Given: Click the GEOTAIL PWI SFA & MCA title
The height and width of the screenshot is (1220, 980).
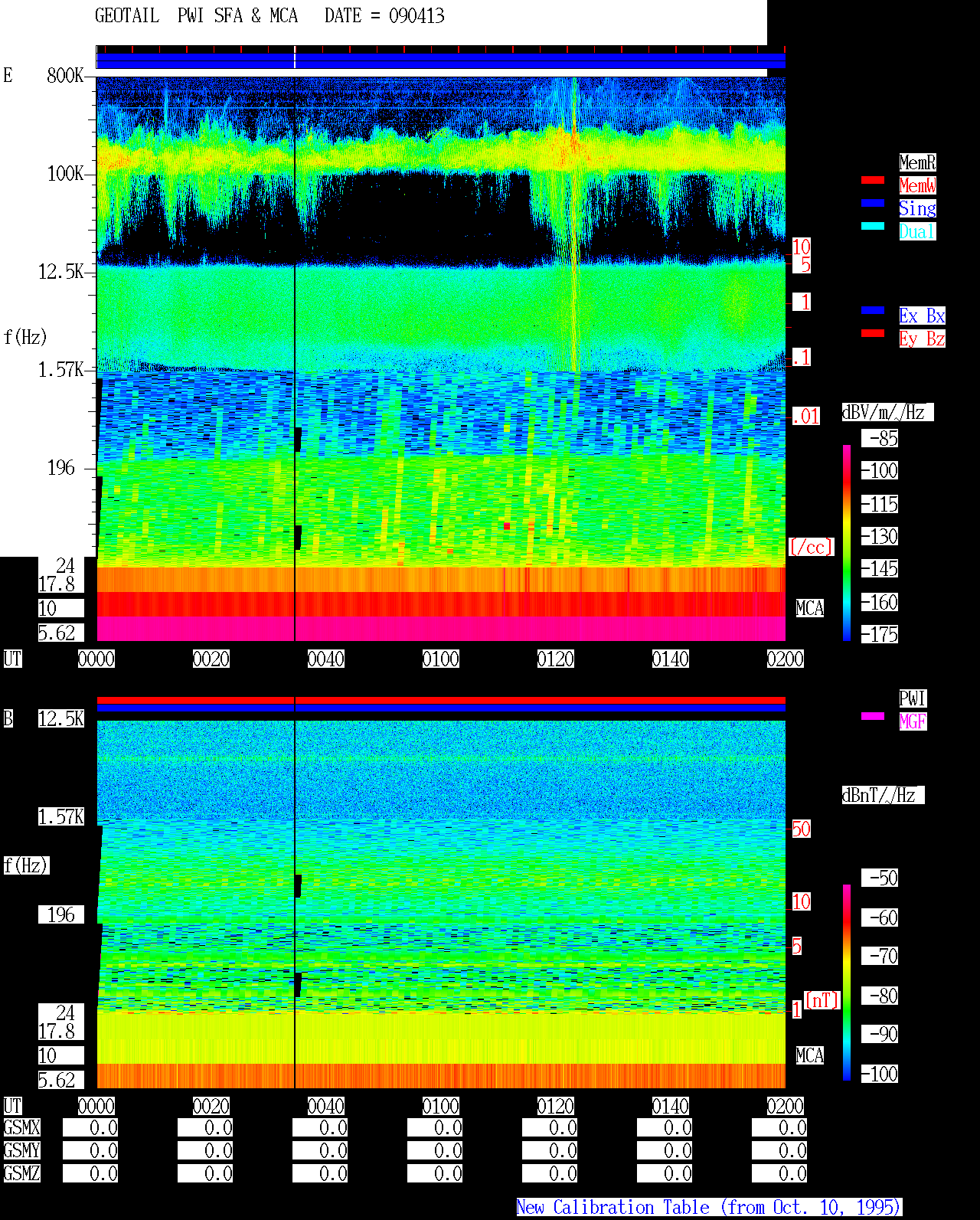Looking at the screenshot, I should [x=197, y=16].
